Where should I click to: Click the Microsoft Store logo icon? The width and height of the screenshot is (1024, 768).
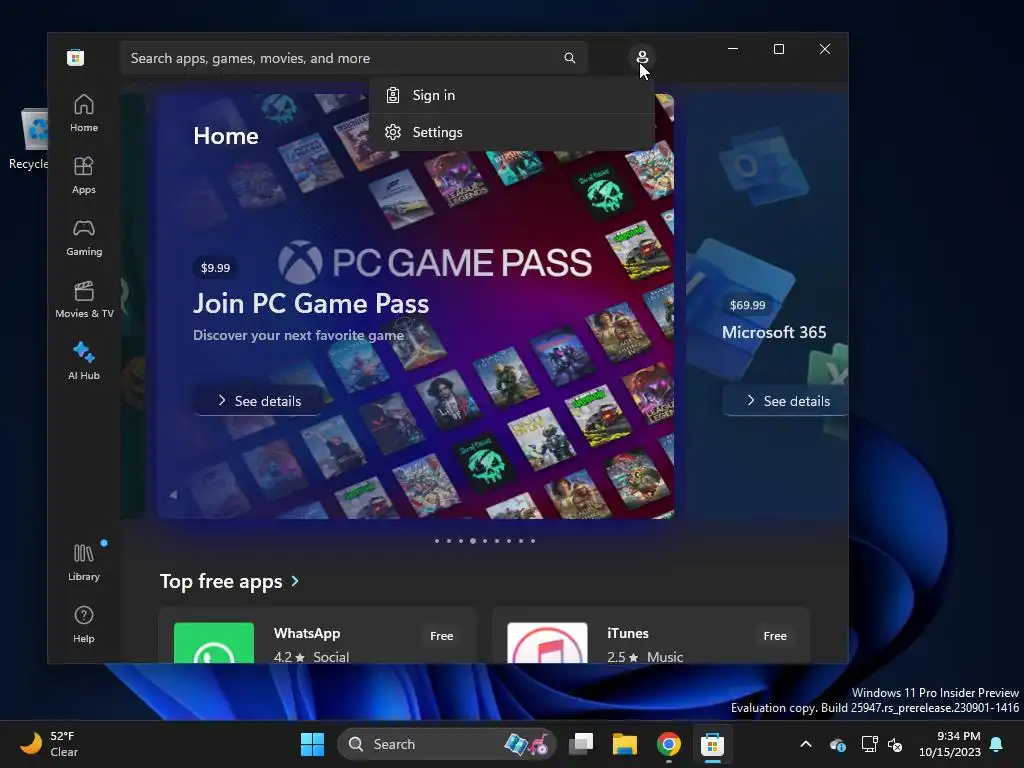click(x=75, y=57)
